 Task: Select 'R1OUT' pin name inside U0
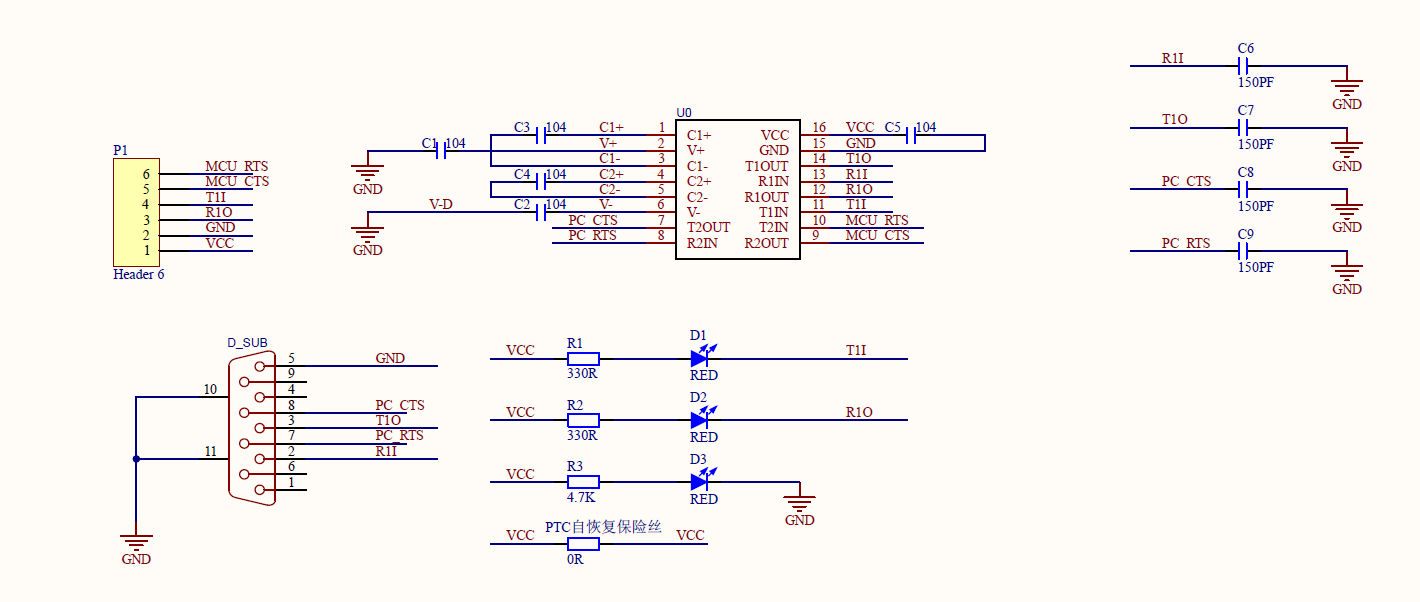[x=767, y=197]
